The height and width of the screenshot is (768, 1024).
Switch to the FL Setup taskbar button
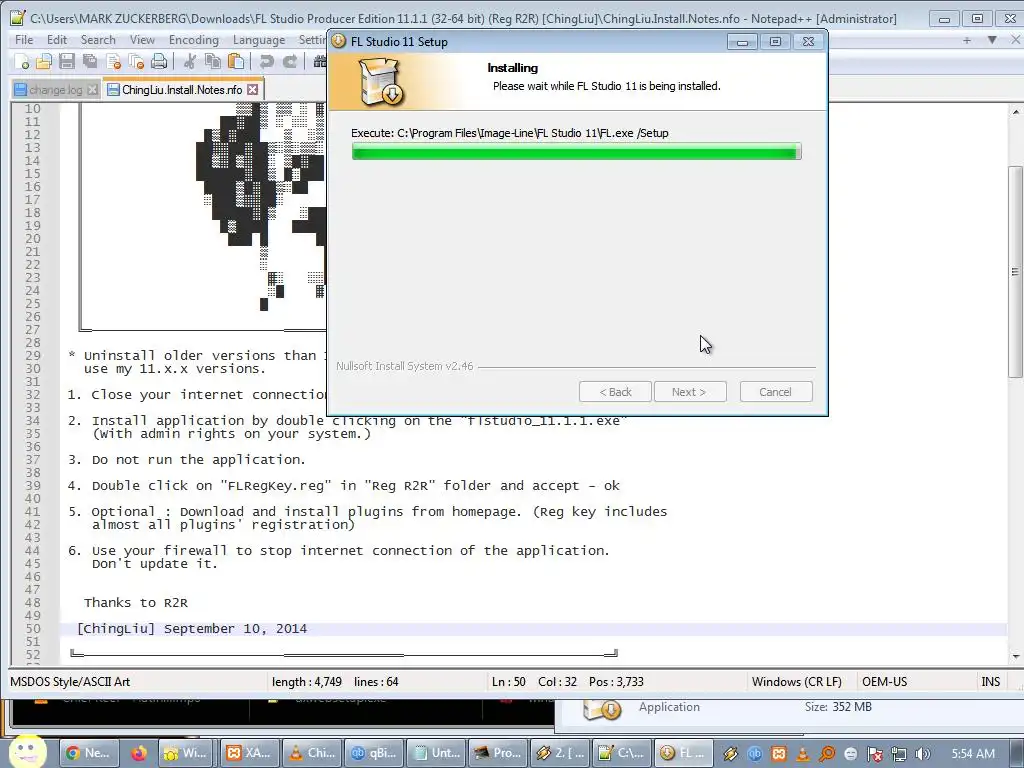pos(684,753)
